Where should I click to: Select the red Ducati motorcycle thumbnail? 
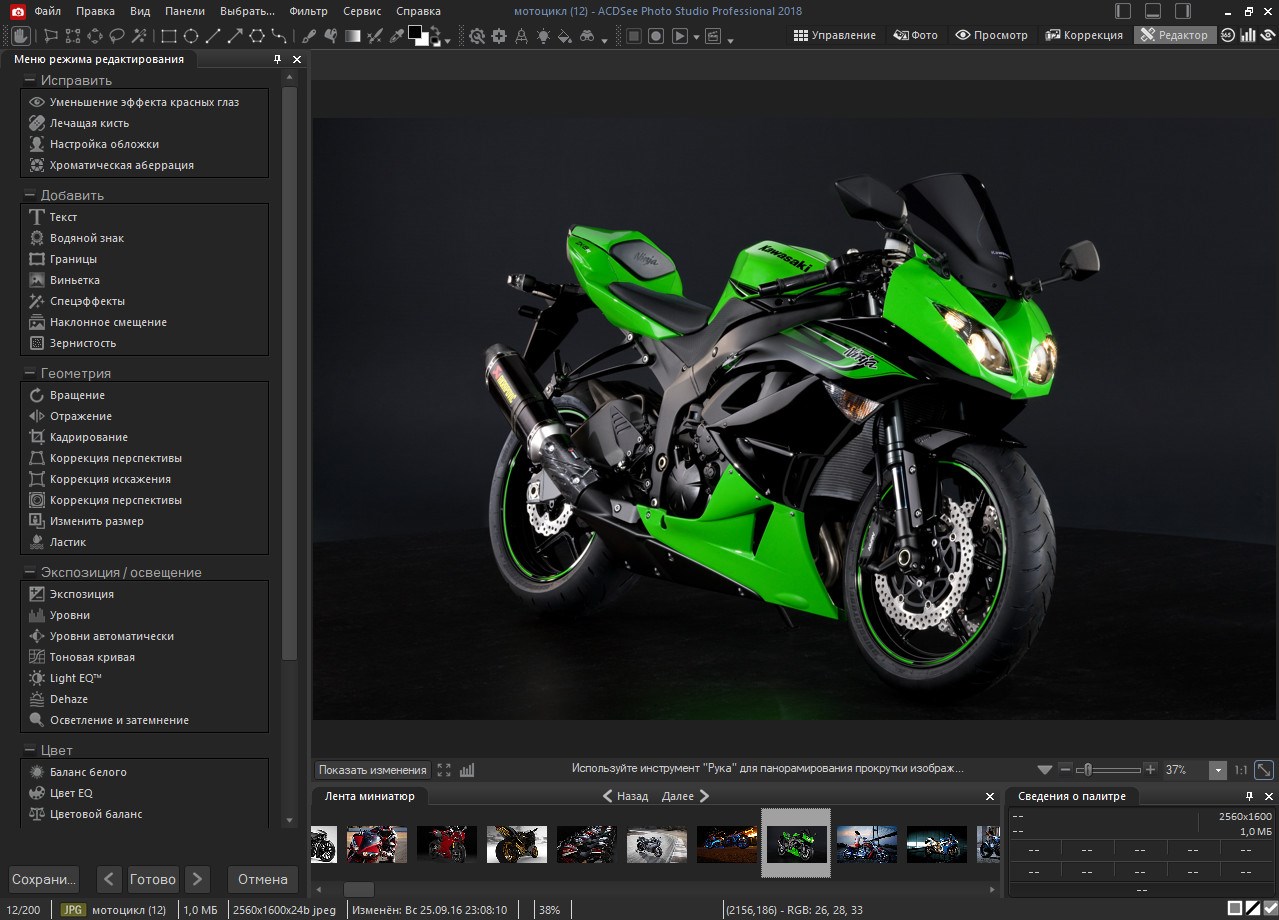[x=446, y=844]
